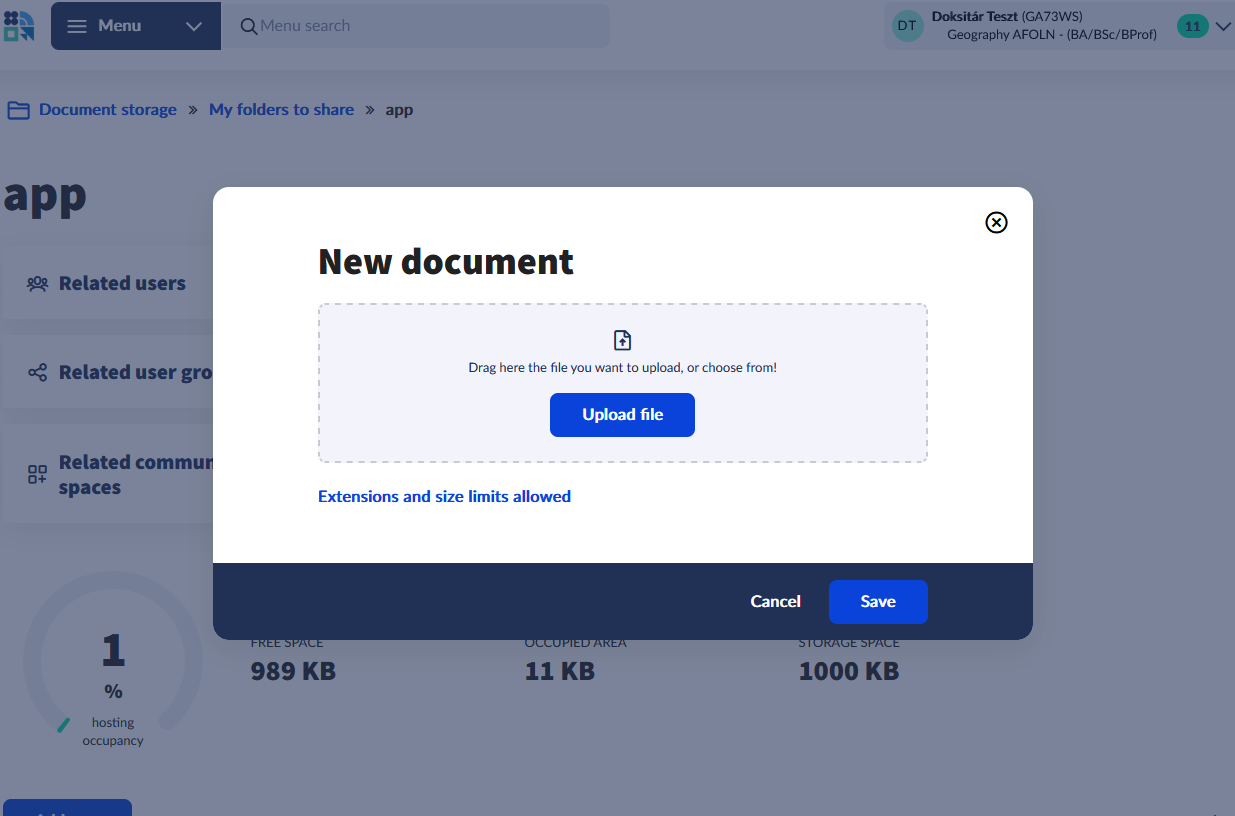
Task: Click the hamburger Menu icon
Action: (x=77, y=26)
